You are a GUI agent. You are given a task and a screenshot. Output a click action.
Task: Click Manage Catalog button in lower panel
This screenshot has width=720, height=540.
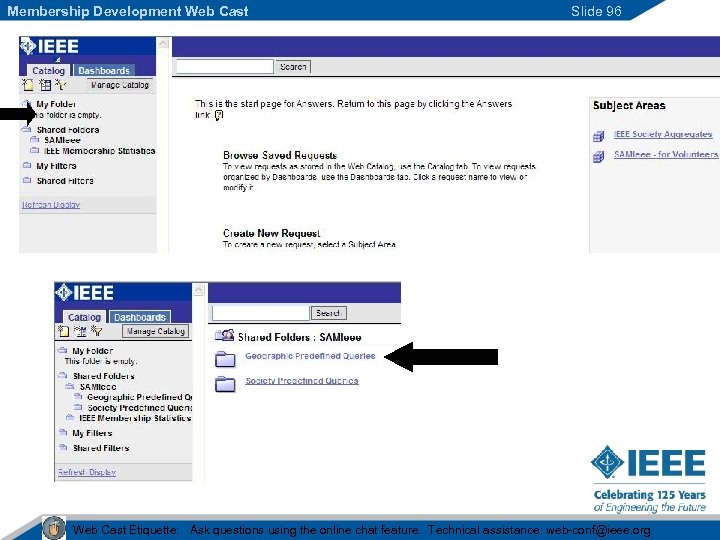156,331
